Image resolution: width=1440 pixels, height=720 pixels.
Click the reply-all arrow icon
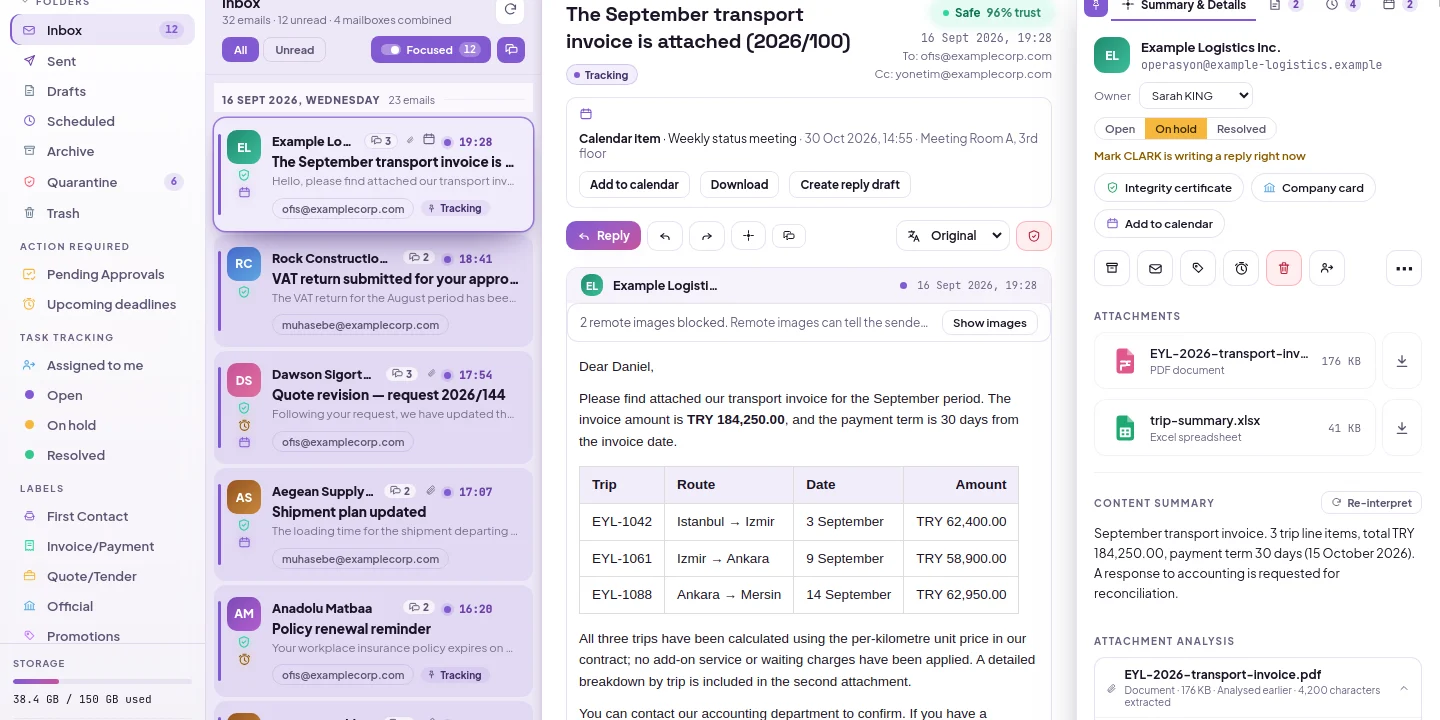665,236
